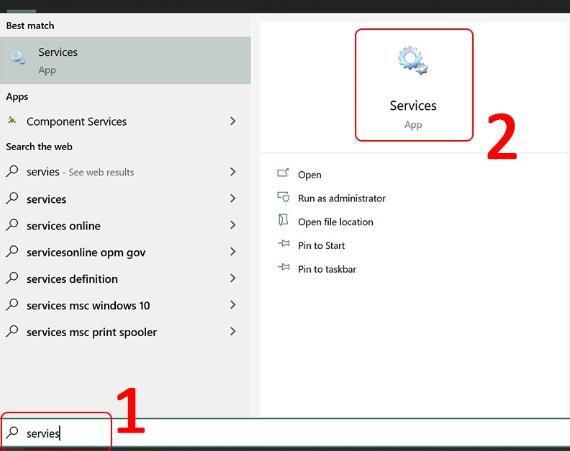
Task: Click the large Services gears icon in preview
Action: [413, 61]
